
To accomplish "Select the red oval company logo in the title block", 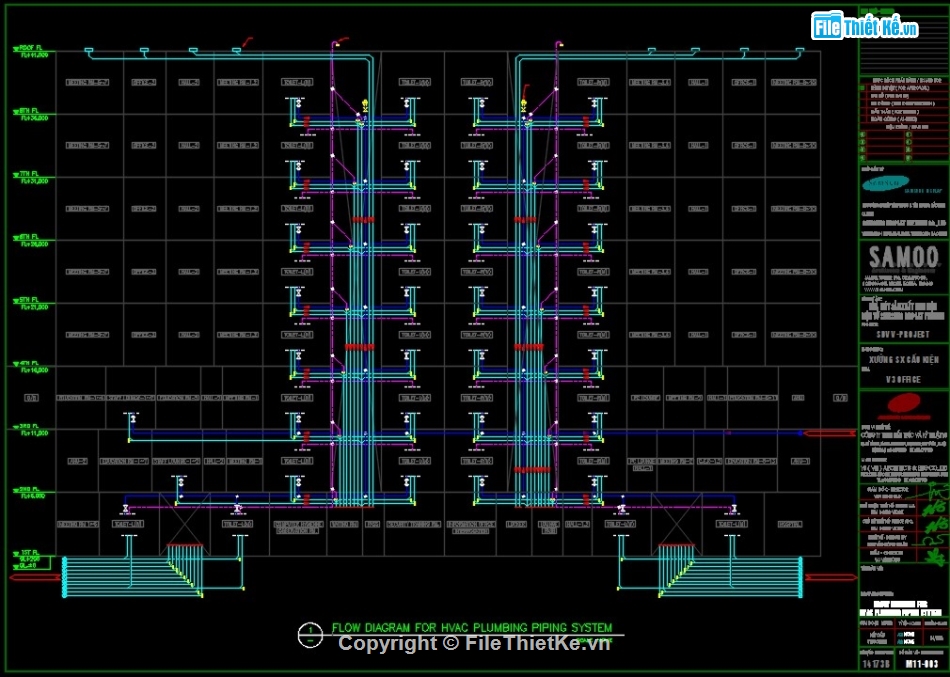I will 906,401.
